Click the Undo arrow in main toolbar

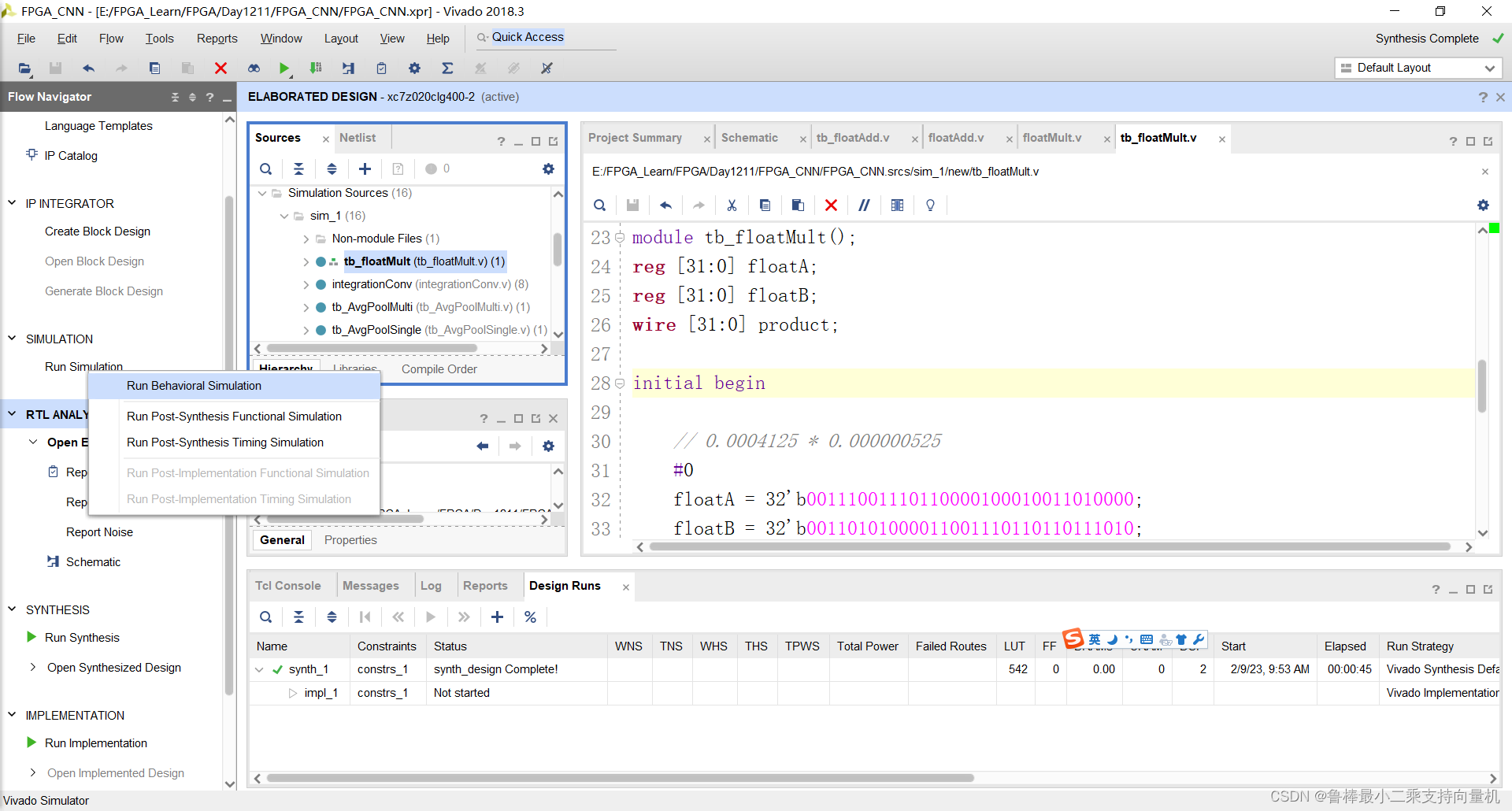click(88, 69)
